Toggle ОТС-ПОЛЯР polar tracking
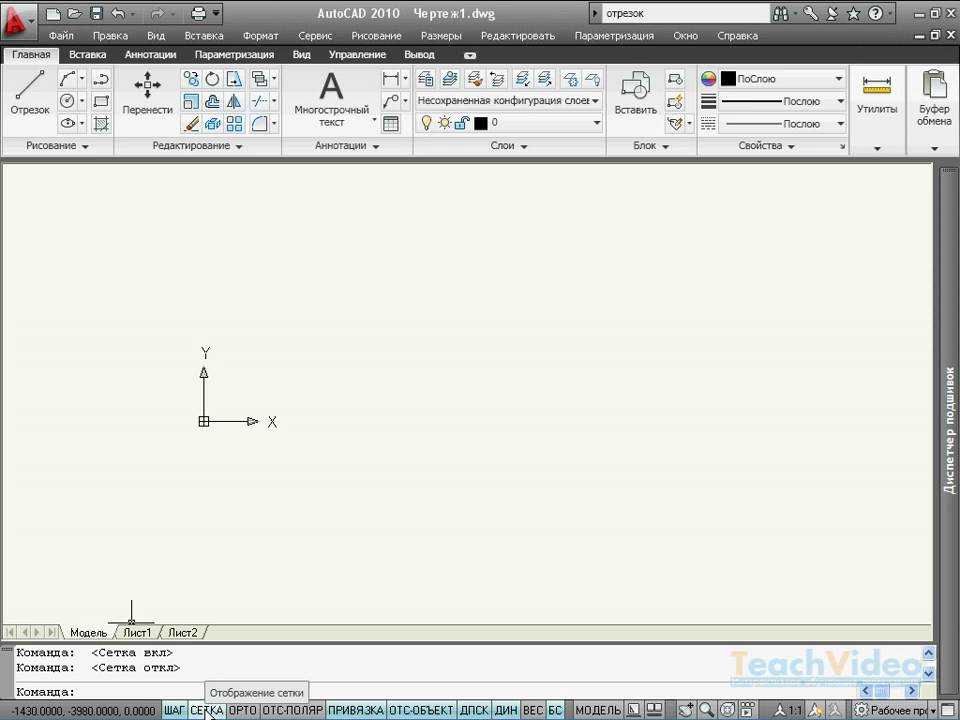This screenshot has width=960, height=720. (x=293, y=710)
